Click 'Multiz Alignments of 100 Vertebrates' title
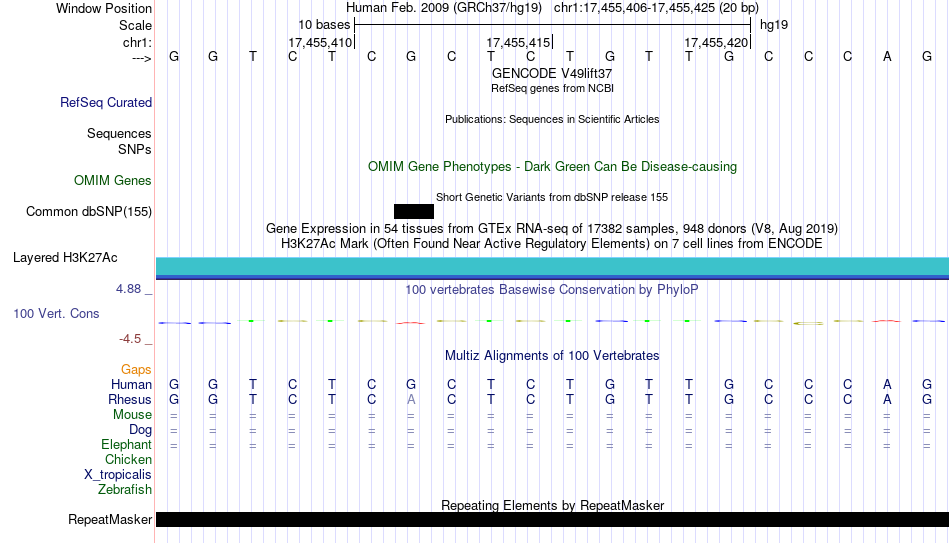This screenshot has width=950, height=543. click(552, 356)
